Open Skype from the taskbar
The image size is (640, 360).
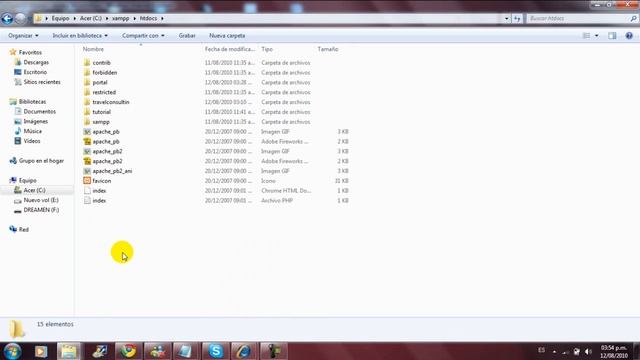click(216, 351)
